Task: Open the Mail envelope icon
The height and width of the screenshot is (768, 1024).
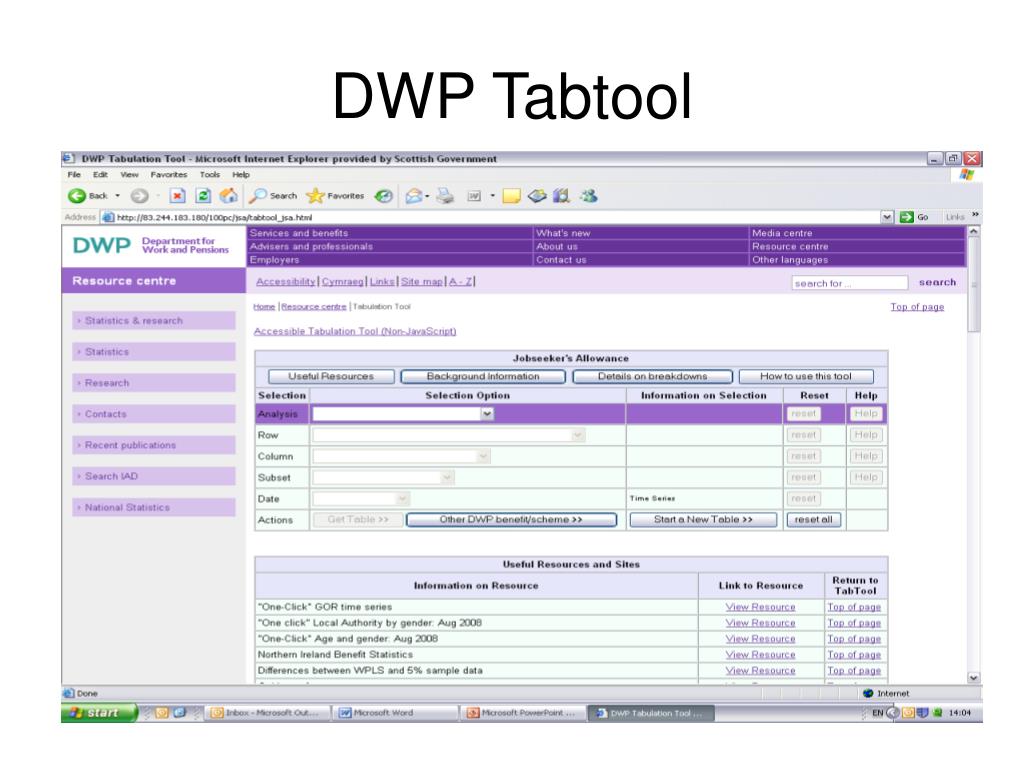Action: pos(413,196)
